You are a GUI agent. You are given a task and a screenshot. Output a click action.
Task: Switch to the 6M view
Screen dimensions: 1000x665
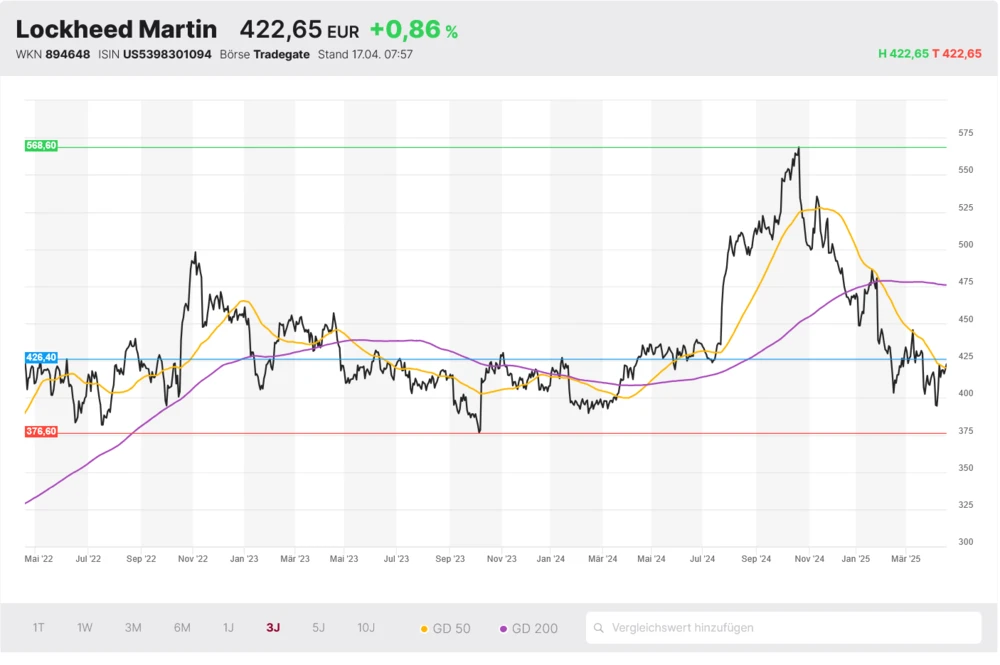[181, 628]
